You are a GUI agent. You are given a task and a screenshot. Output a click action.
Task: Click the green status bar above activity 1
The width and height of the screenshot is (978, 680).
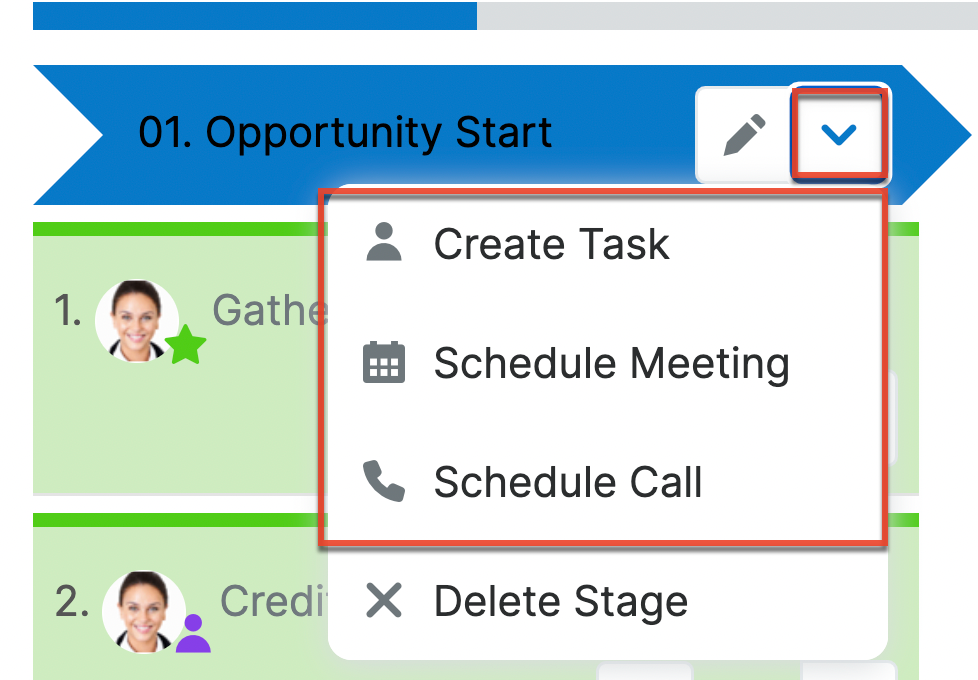175,229
